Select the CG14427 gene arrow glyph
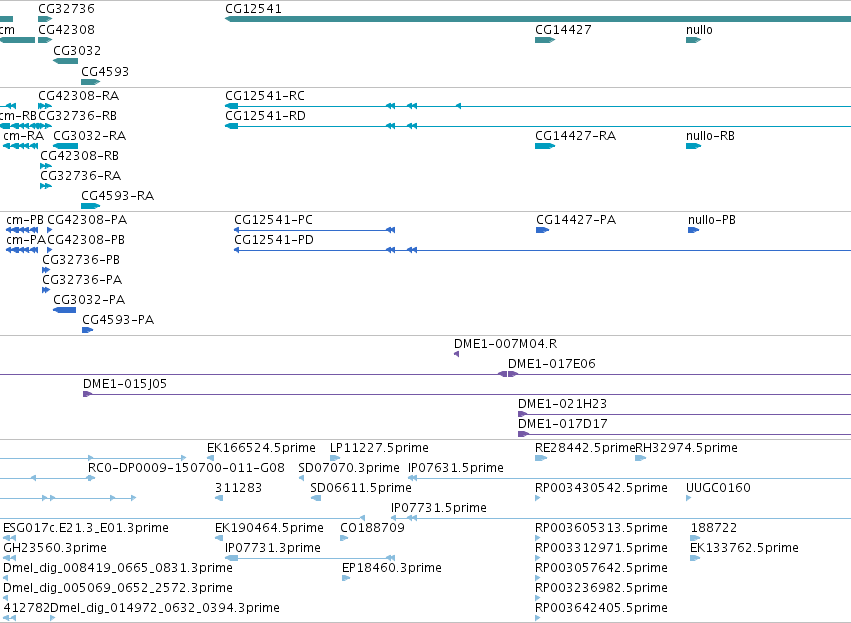The height and width of the screenshot is (623, 851). tap(545, 40)
